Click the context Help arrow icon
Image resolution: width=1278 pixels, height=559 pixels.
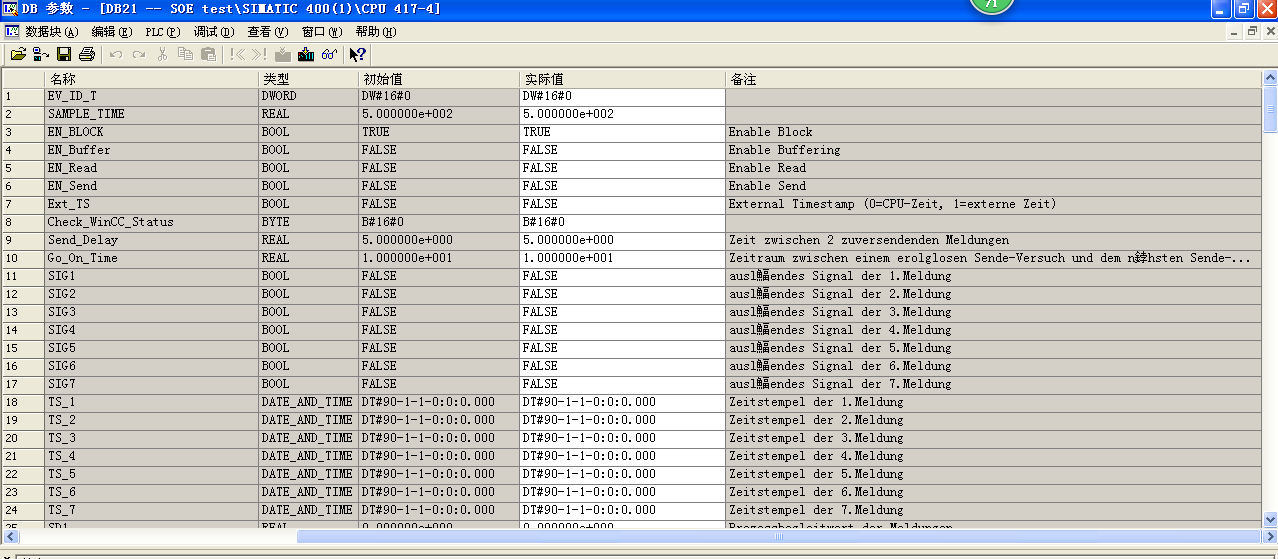tap(357, 54)
